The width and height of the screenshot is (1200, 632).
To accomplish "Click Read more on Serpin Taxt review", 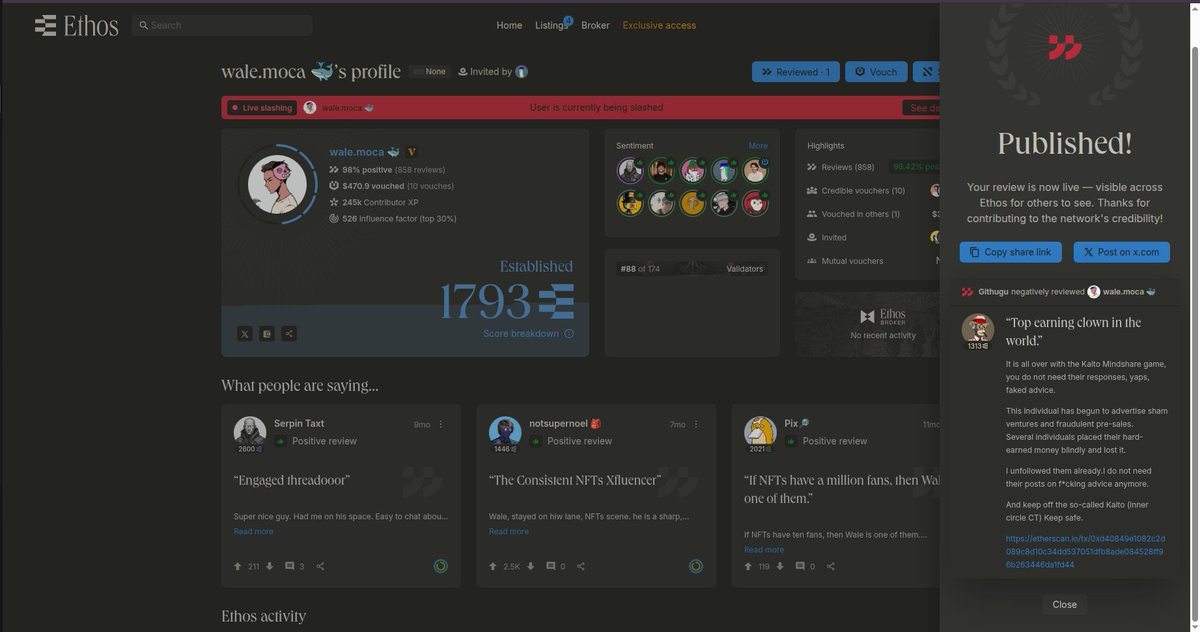I will 253,531.
